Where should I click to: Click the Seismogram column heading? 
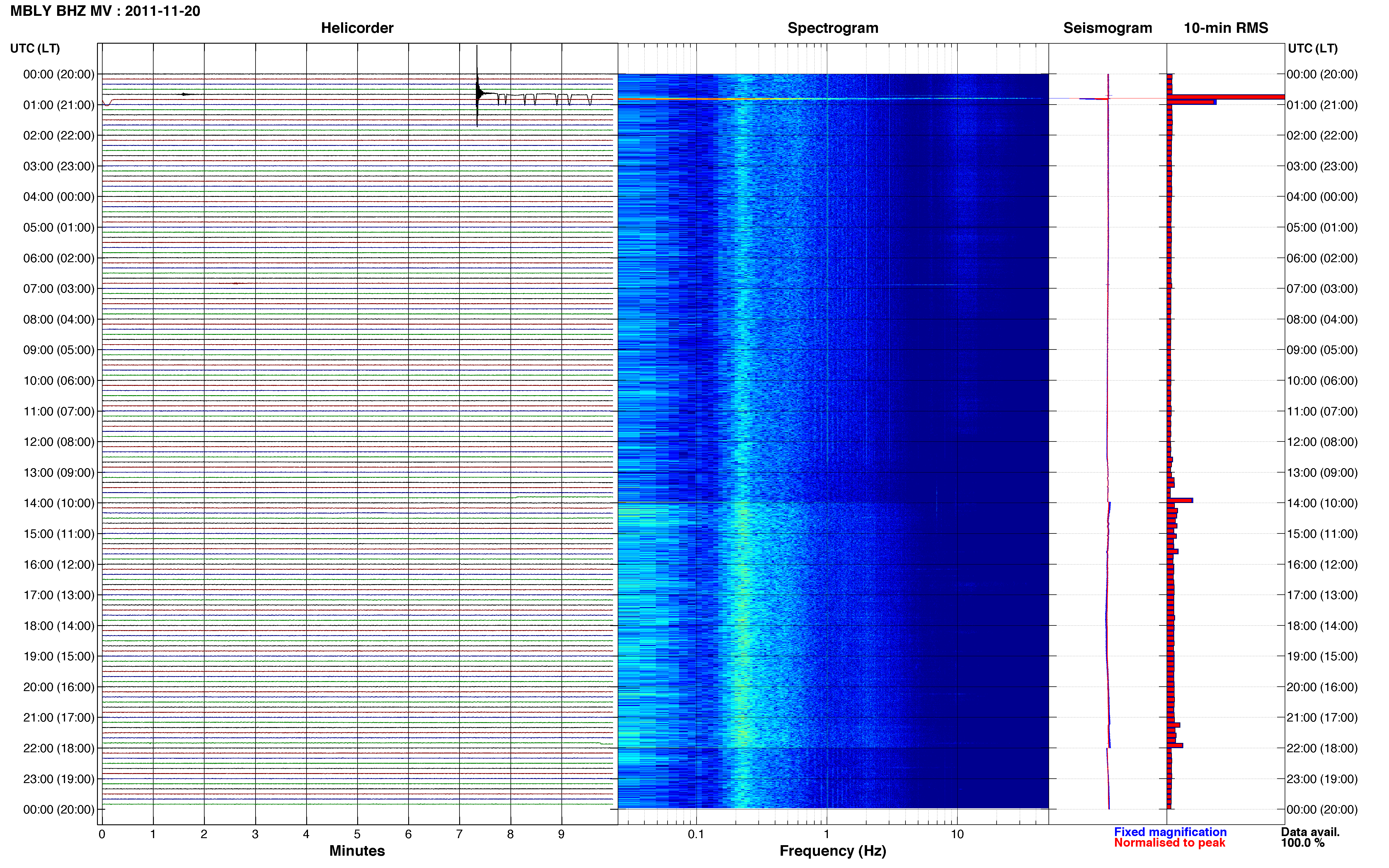coord(1108,28)
